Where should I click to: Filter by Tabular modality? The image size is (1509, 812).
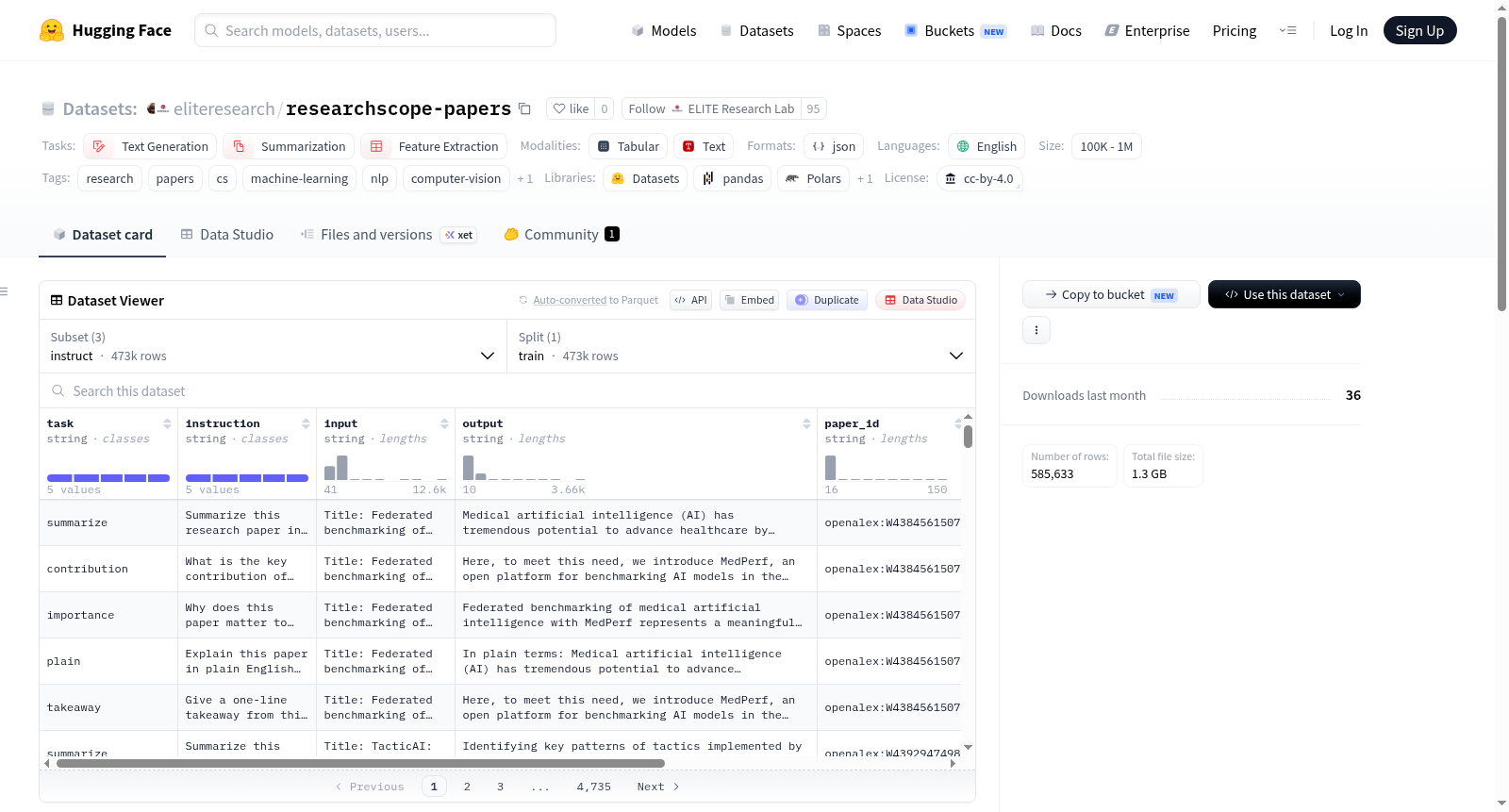click(x=628, y=146)
